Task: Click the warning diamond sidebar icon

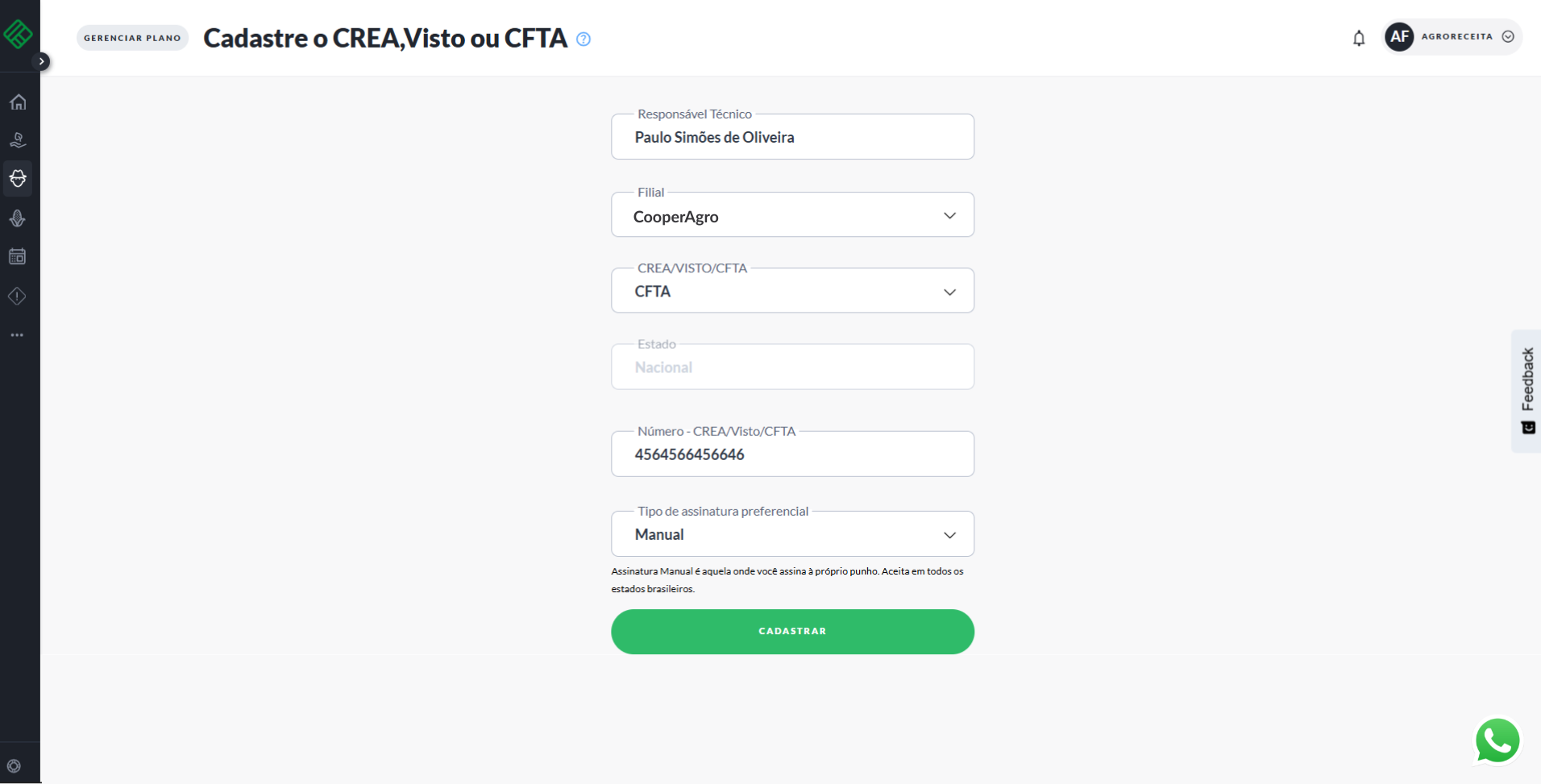Action: coord(18,297)
